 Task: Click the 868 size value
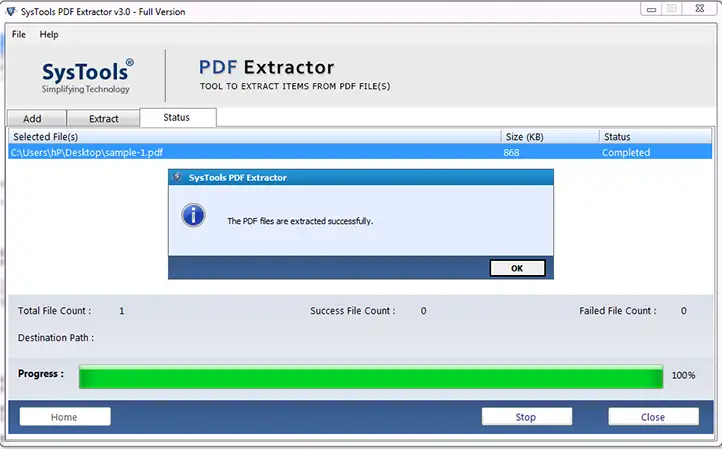tap(511, 152)
